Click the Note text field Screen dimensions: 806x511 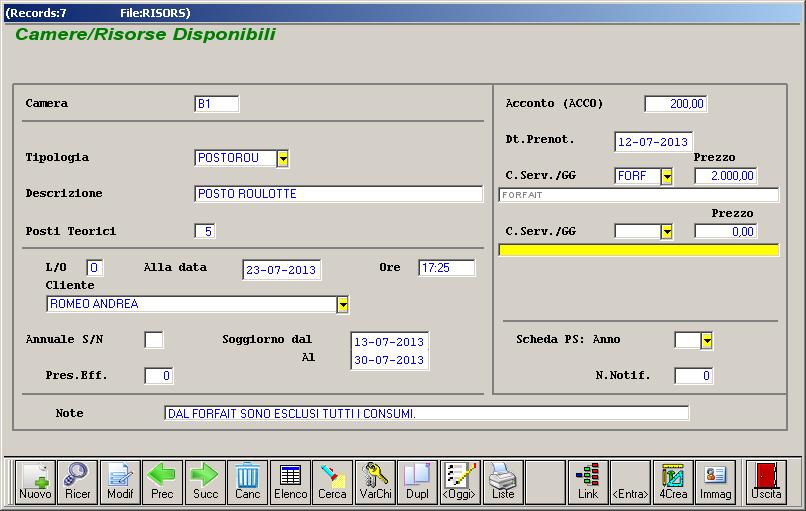426,413
